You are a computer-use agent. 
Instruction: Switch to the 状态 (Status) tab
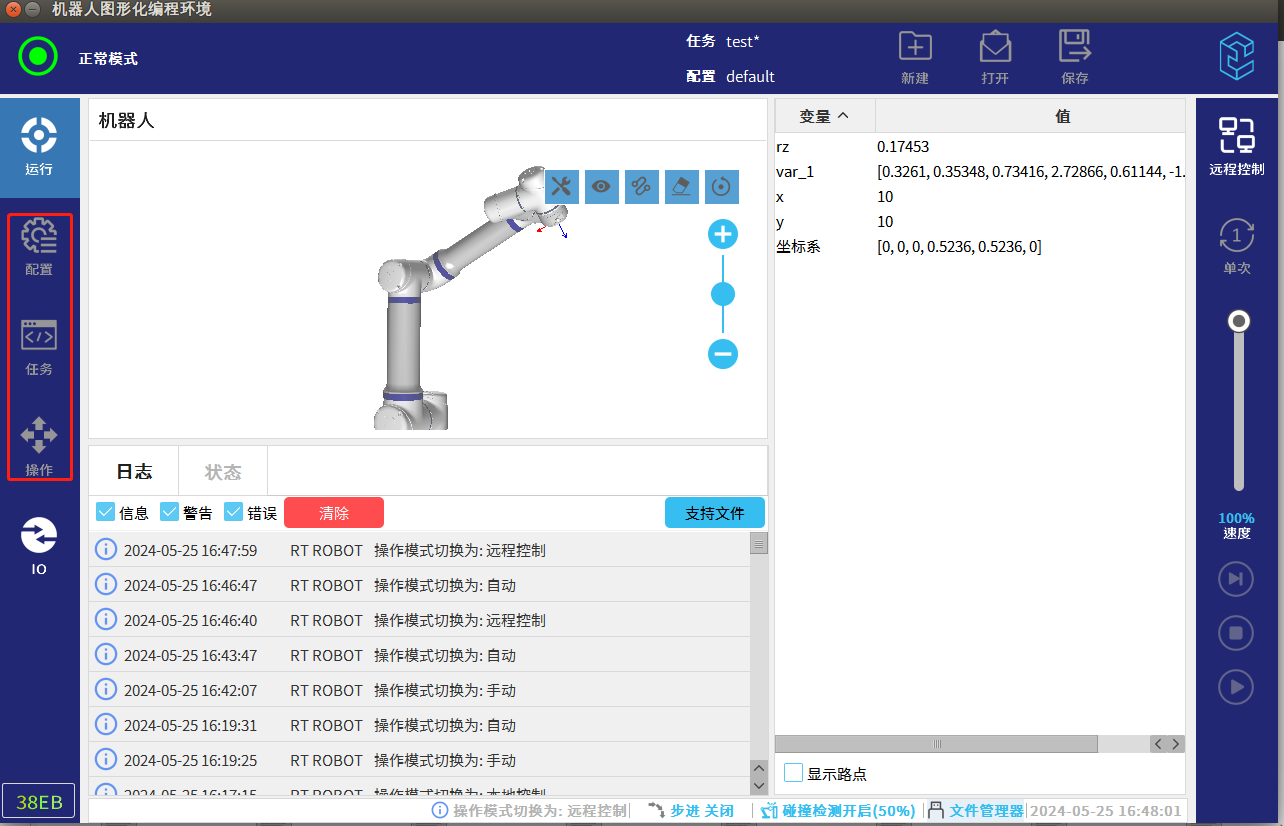222,472
